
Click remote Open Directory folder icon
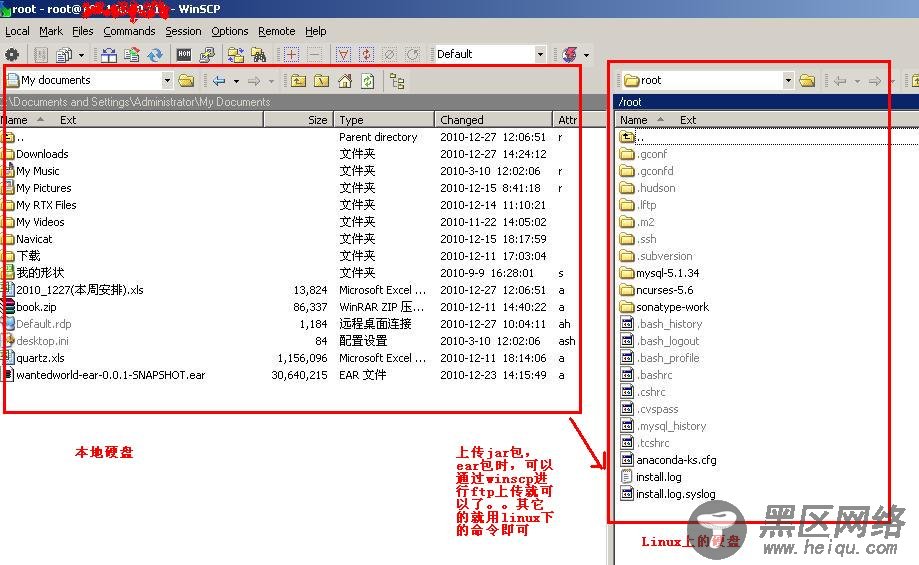pyautogui.click(x=807, y=80)
